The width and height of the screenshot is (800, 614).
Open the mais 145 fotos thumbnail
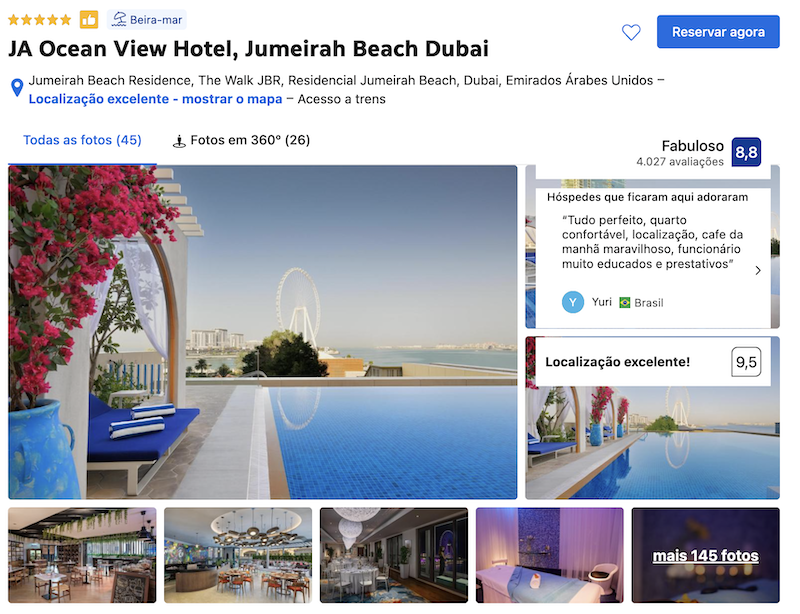pyautogui.click(x=705, y=555)
